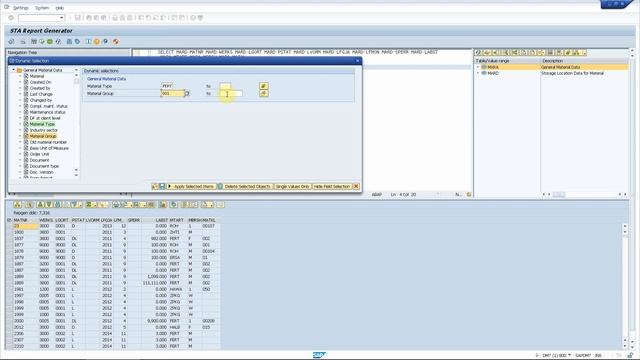Image resolution: width=640 pixels, height=360 pixels.
Task: Click the MTART cell HAWA
Action: click(x=178, y=289)
